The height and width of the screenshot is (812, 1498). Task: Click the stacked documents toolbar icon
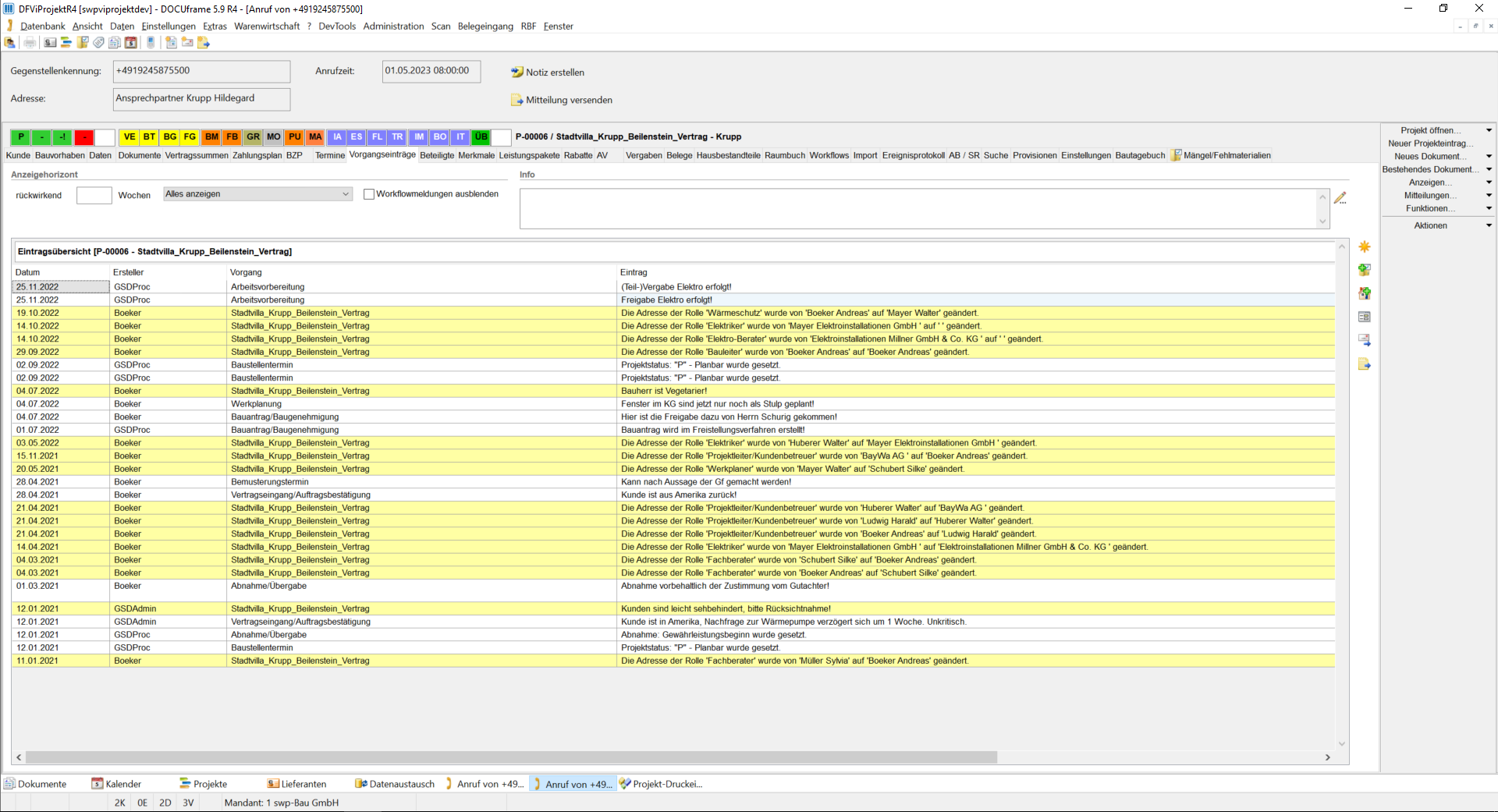tap(115, 42)
